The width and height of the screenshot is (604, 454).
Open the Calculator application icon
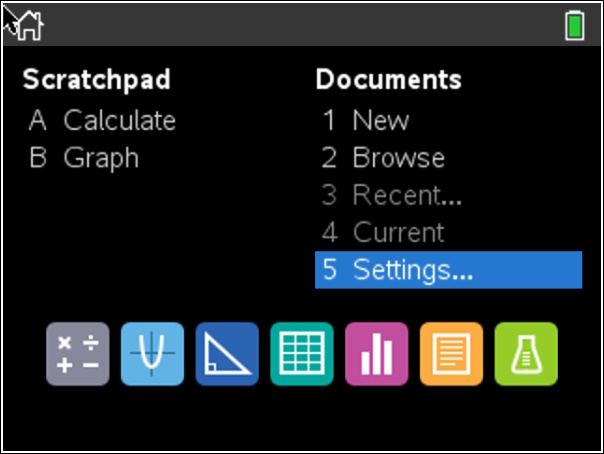[77, 354]
